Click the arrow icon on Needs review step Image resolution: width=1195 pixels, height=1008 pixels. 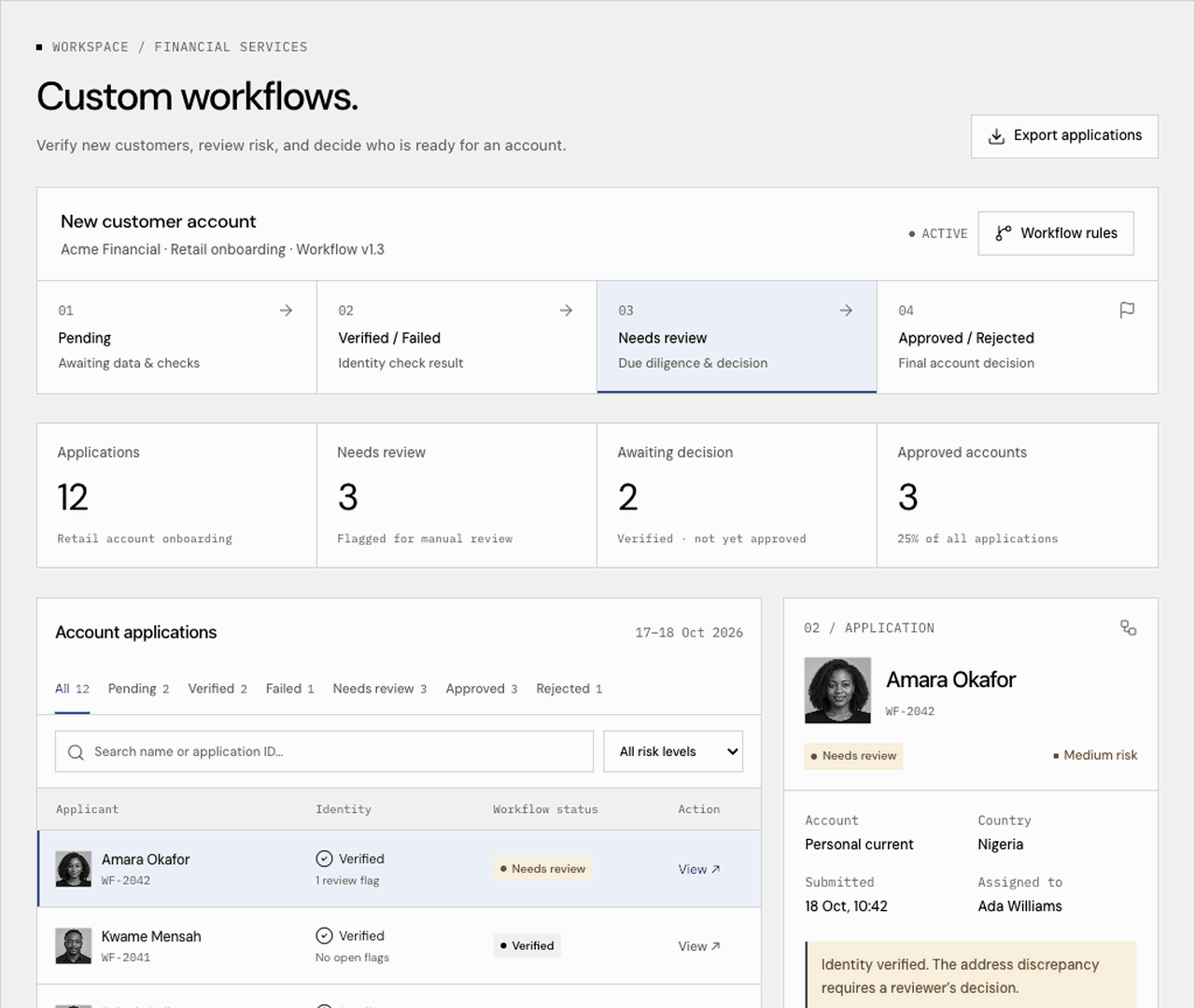846,310
